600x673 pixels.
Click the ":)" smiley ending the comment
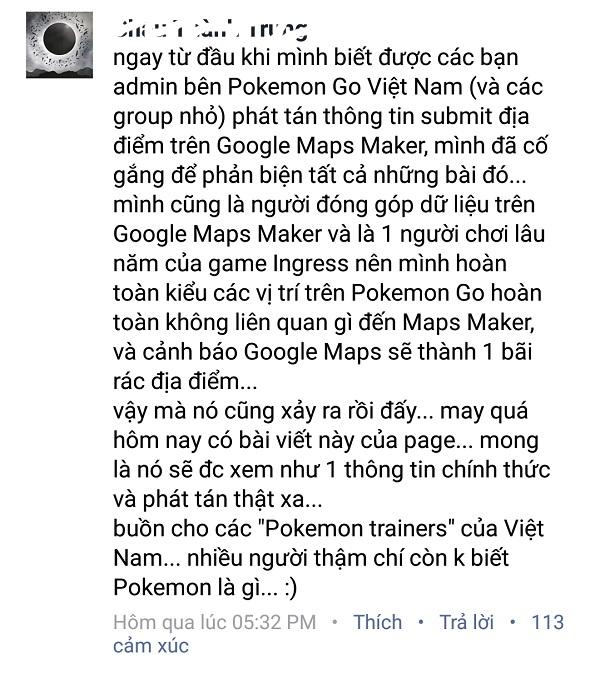pyautogui.click(x=291, y=588)
